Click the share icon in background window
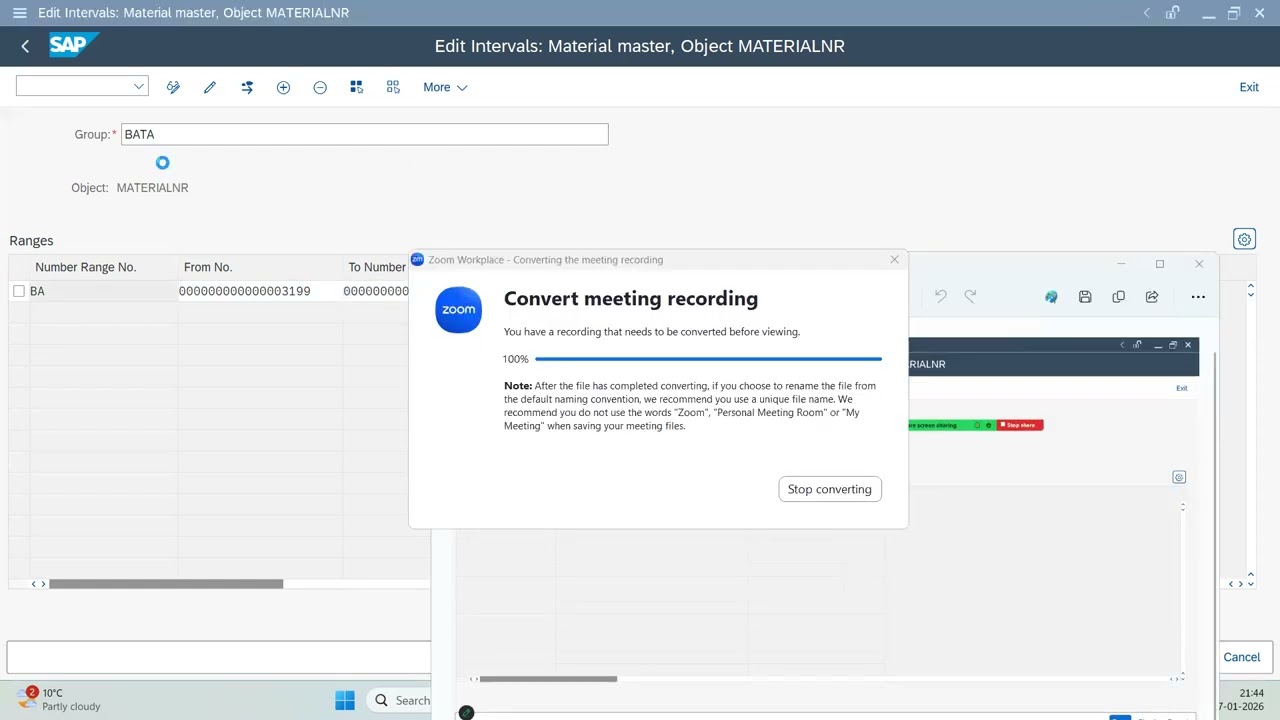The width and height of the screenshot is (1280, 720). 1152,296
